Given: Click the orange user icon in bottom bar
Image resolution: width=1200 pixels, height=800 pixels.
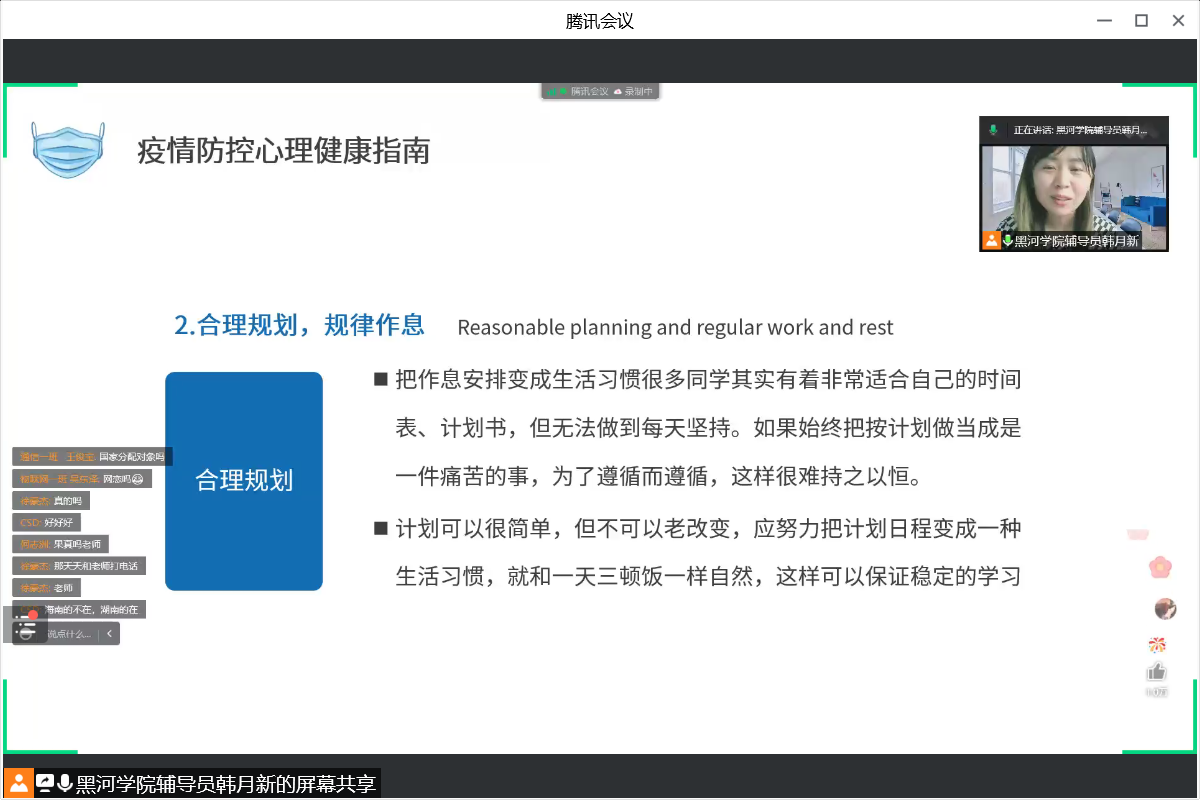Looking at the screenshot, I should (18, 783).
